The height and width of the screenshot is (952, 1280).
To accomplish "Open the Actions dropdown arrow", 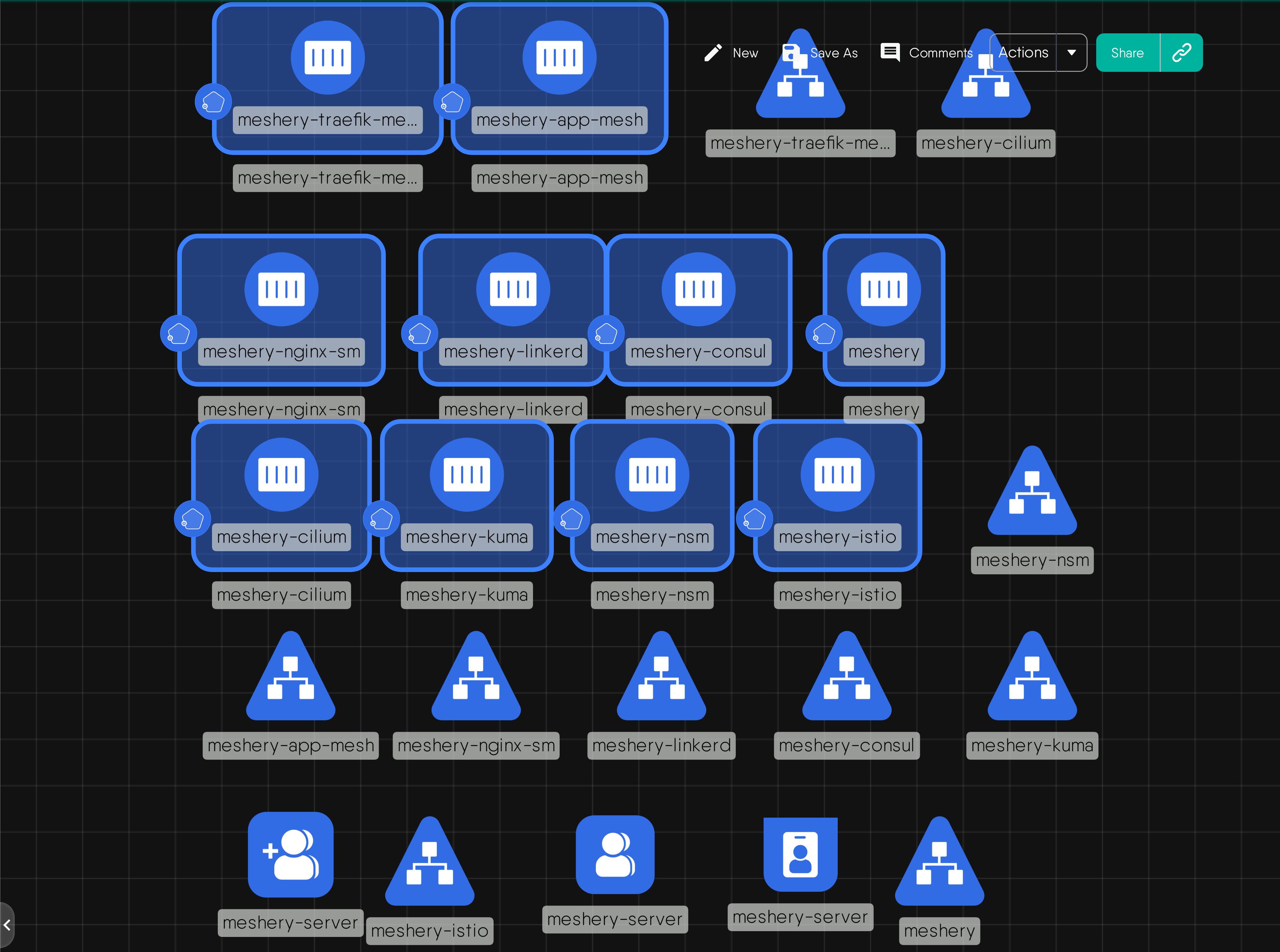I will pos(1072,53).
